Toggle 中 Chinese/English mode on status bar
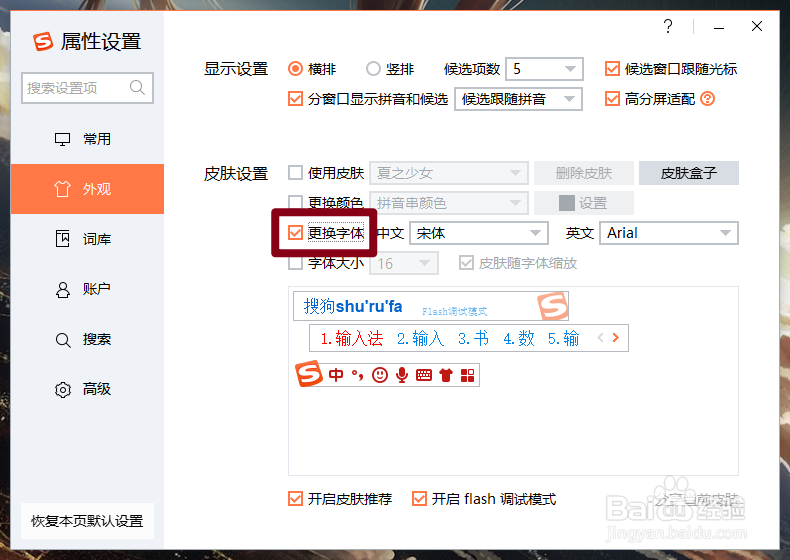 (x=336, y=375)
